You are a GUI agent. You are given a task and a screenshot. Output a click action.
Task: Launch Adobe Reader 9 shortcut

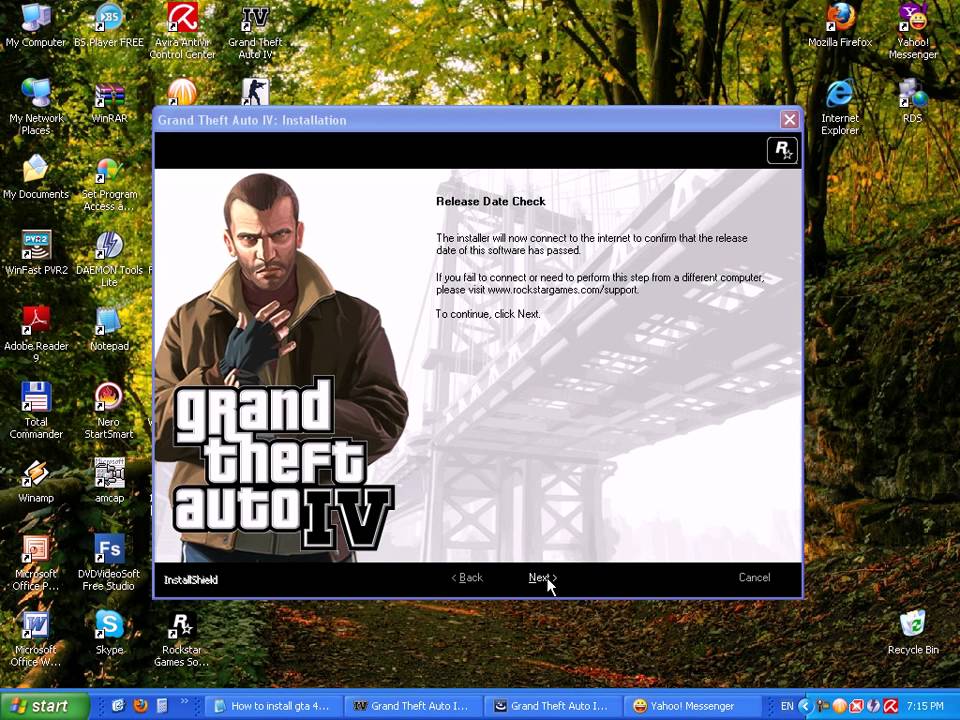coord(36,334)
